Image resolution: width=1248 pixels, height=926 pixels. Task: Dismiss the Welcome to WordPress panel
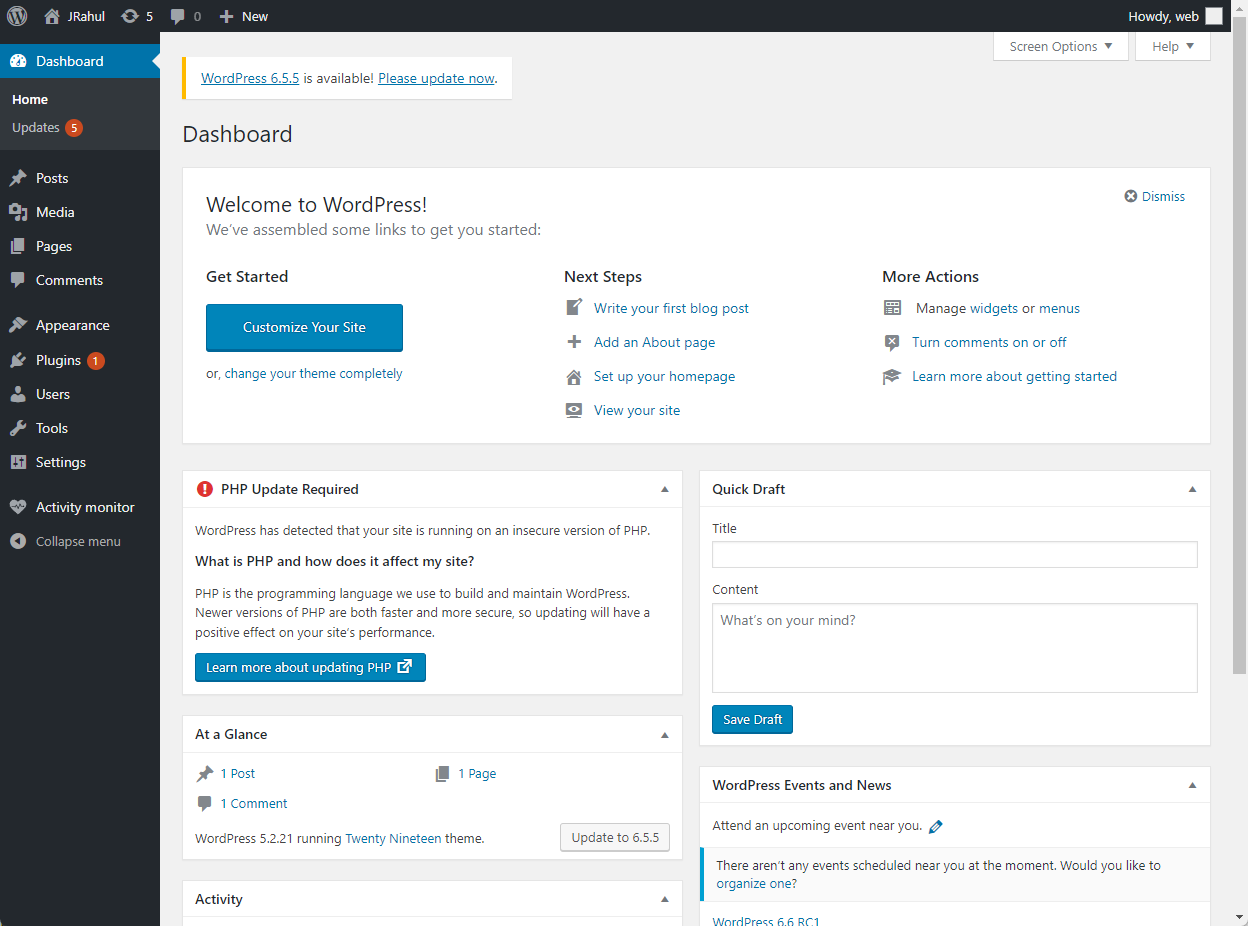(x=1155, y=196)
